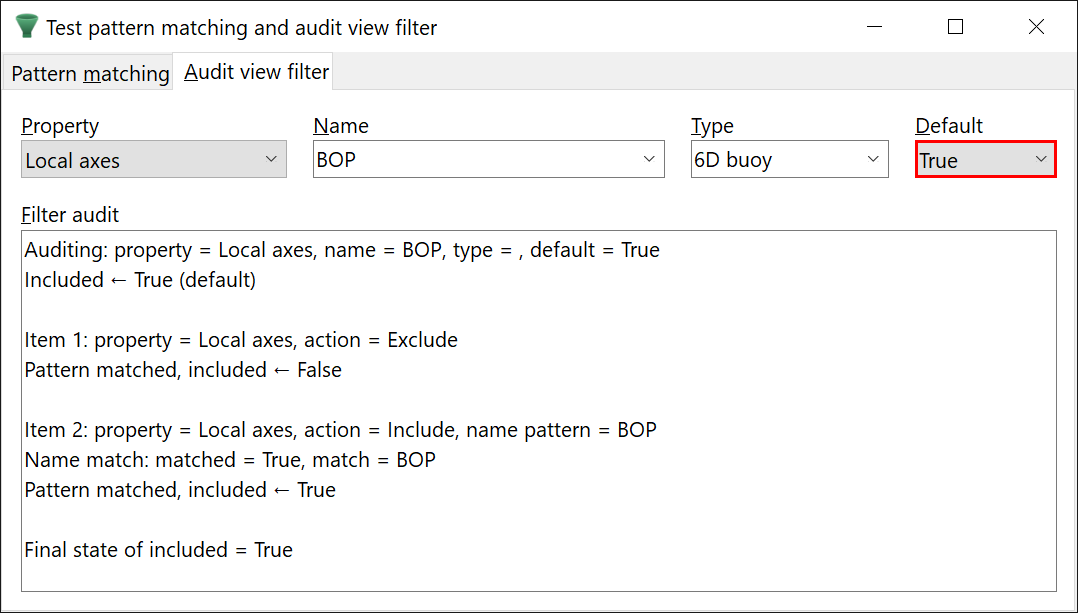Click the 'Auditing: property' first audit line
Viewport: 1078px width, 613px height.
[x=342, y=250]
